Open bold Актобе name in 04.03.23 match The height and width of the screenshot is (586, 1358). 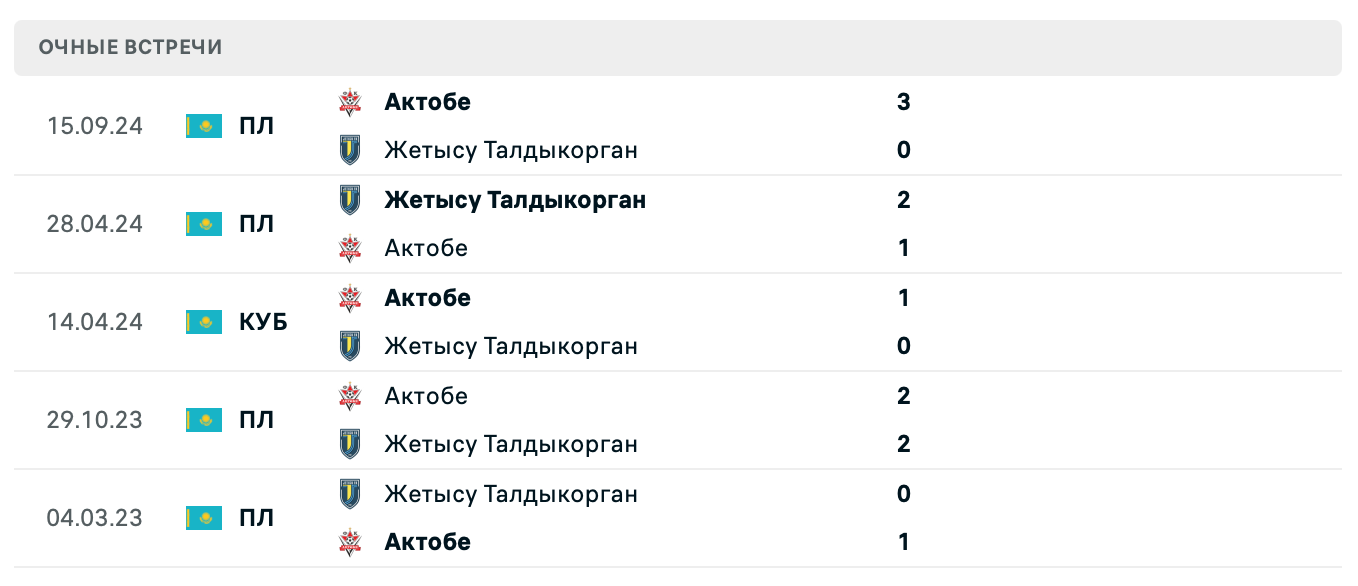coord(427,542)
